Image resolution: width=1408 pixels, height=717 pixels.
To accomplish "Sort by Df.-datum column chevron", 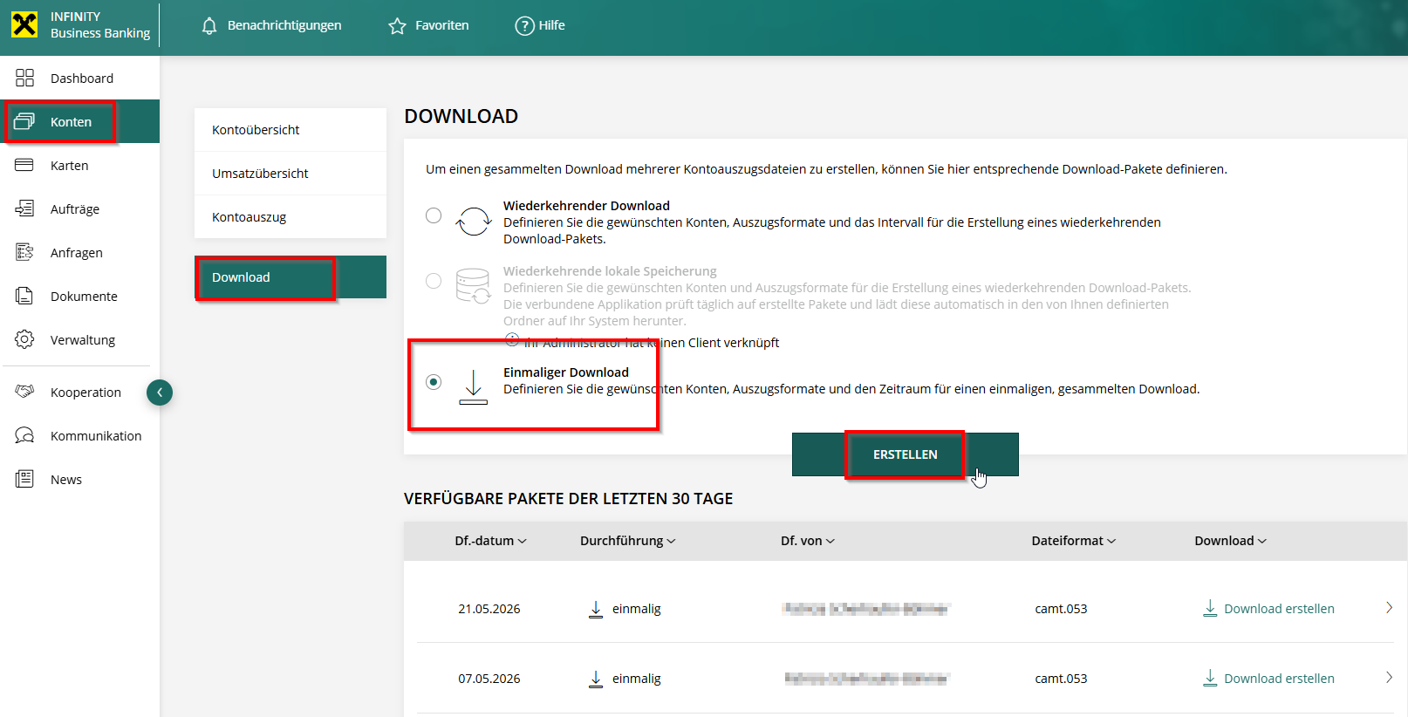I will pyautogui.click(x=523, y=541).
